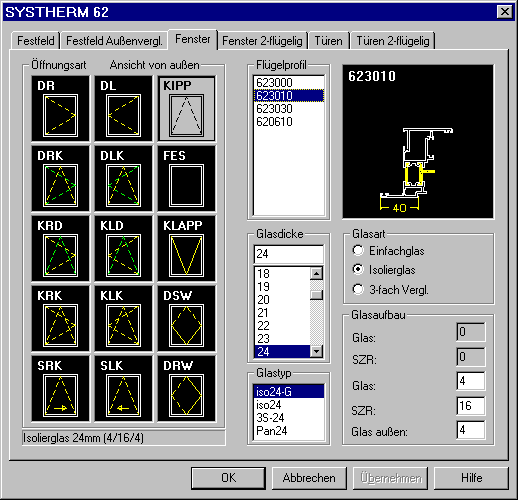Viewport: 518px width, 500px height.
Task: Select the KRD opening type icon
Action: pyautogui.click(x=60, y=249)
